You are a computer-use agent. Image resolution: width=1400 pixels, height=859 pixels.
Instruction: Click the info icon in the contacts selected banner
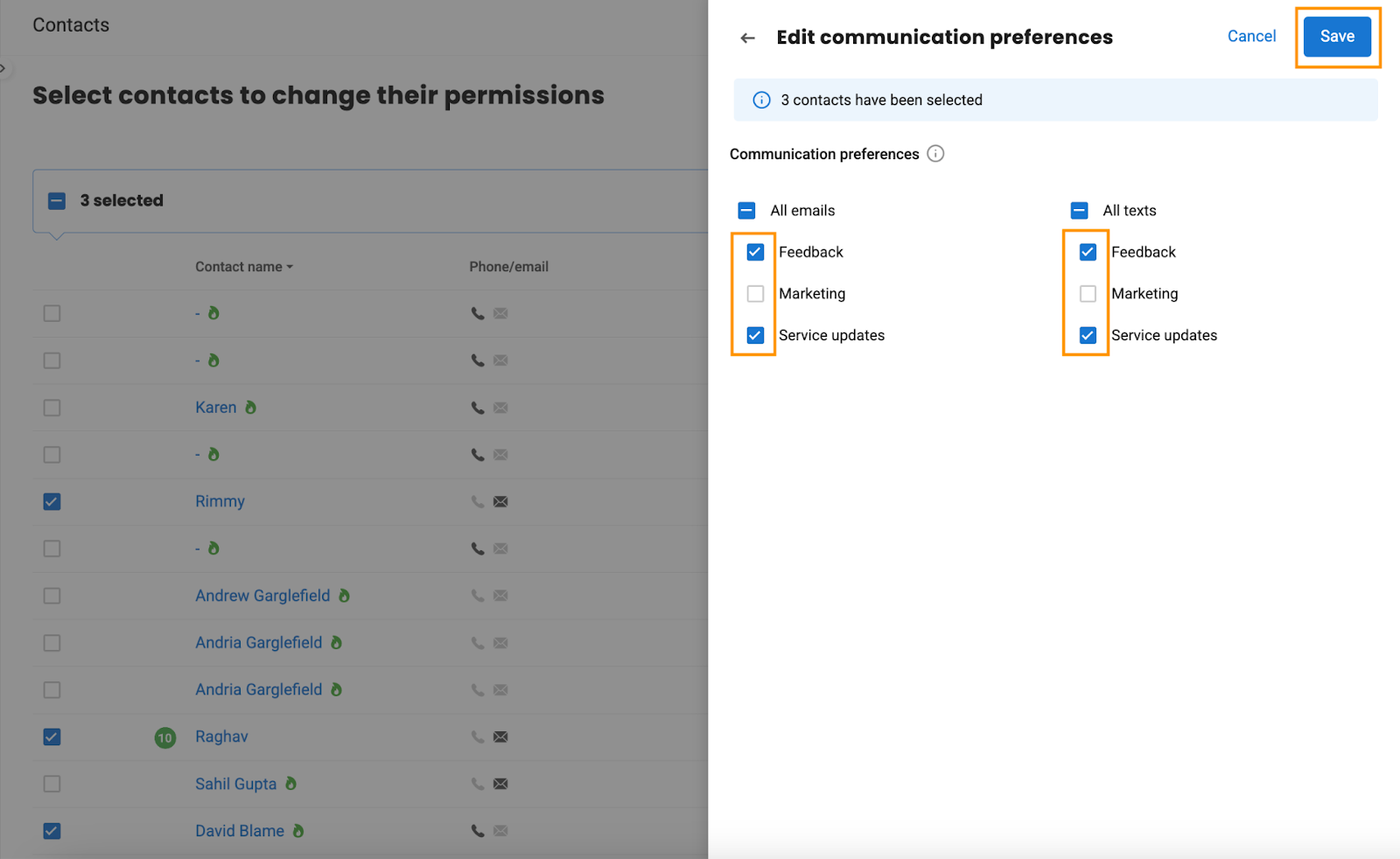coord(761,100)
